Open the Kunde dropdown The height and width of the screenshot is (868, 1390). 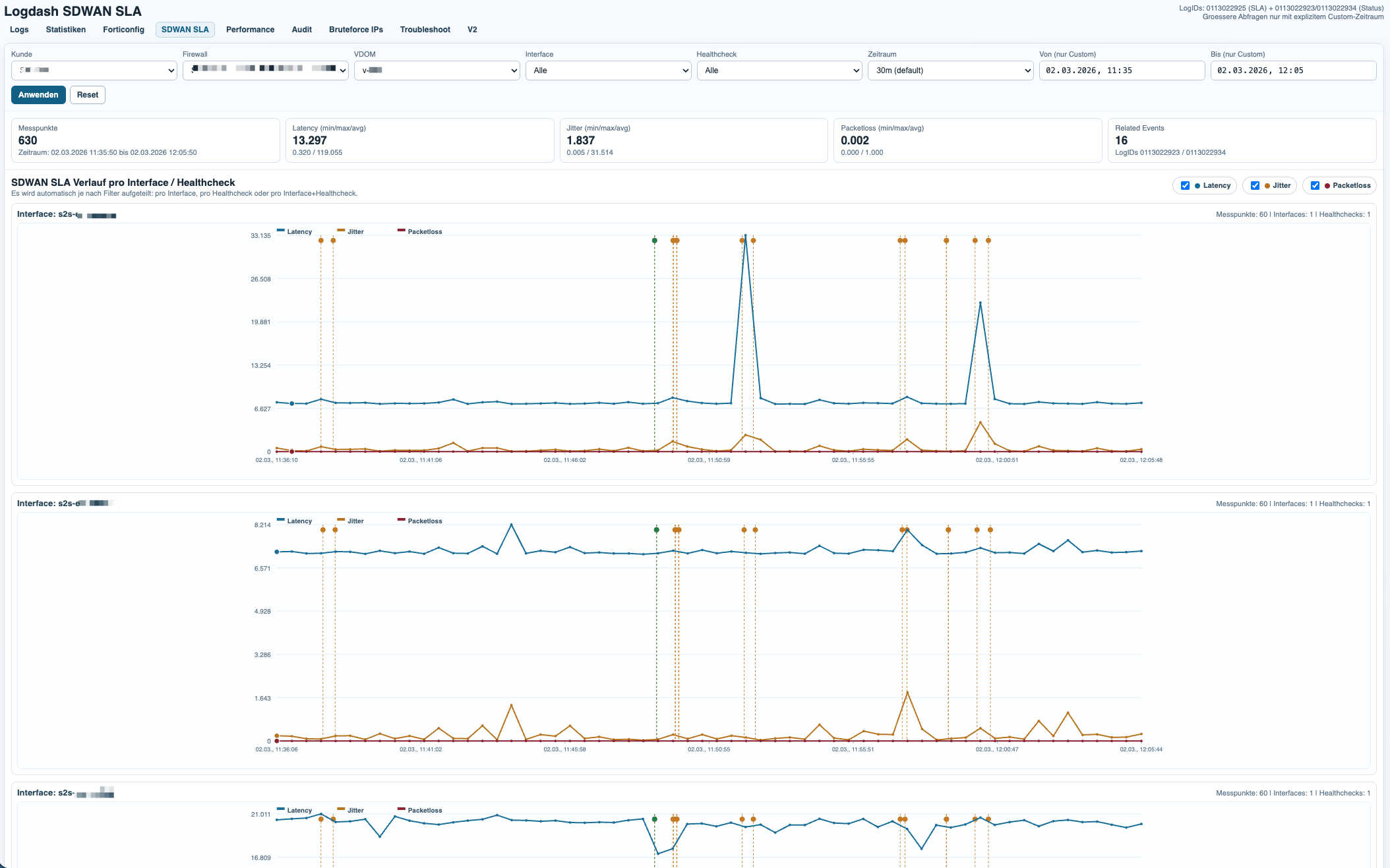(94, 71)
